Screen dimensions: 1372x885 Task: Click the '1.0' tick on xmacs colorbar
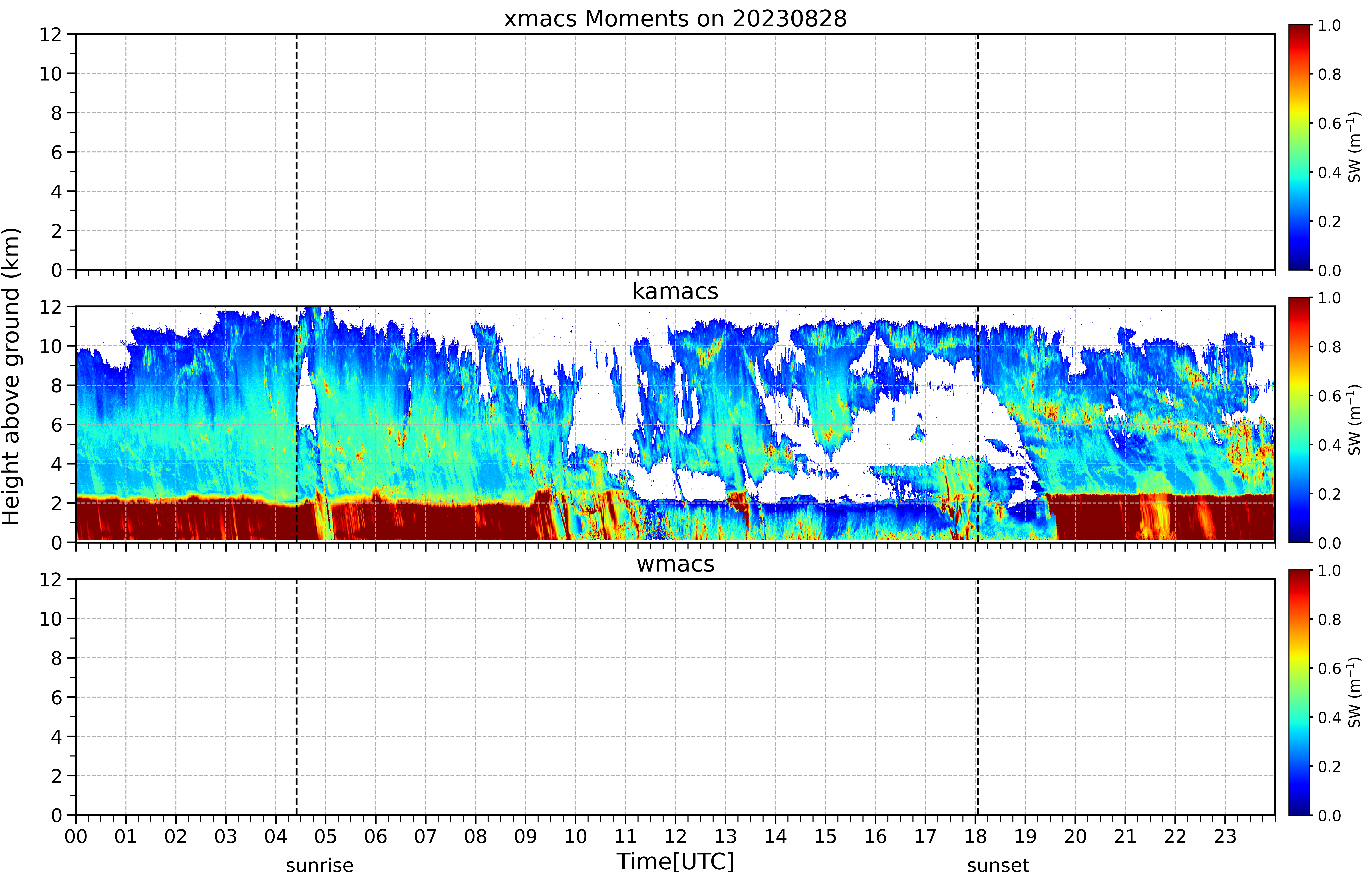[1329, 25]
